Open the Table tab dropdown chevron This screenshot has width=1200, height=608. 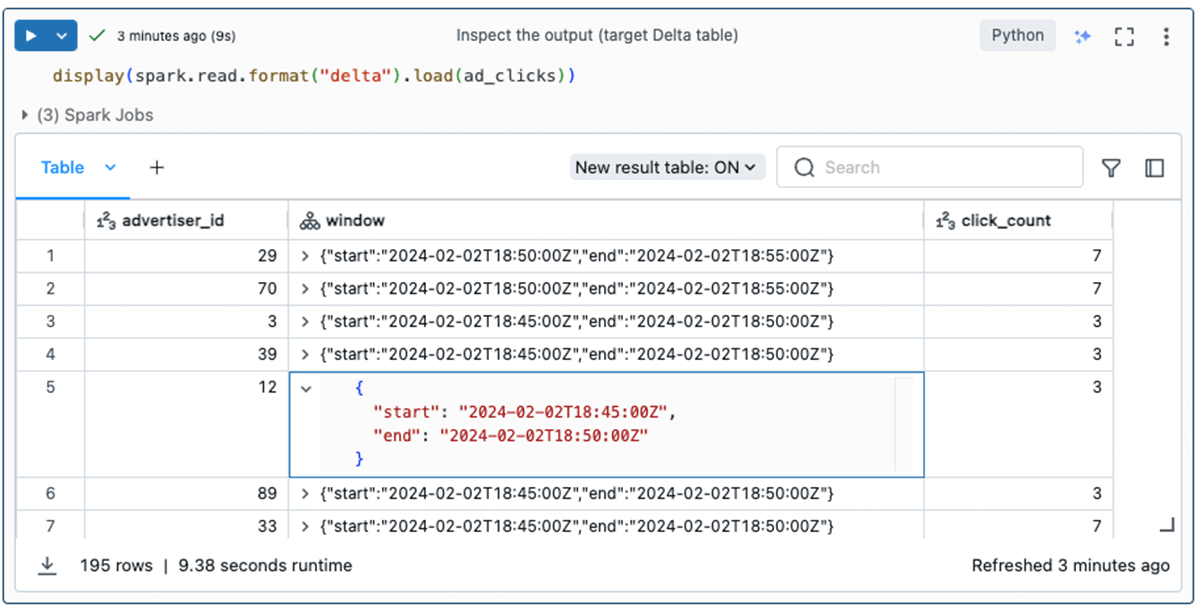[x=110, y=168]
